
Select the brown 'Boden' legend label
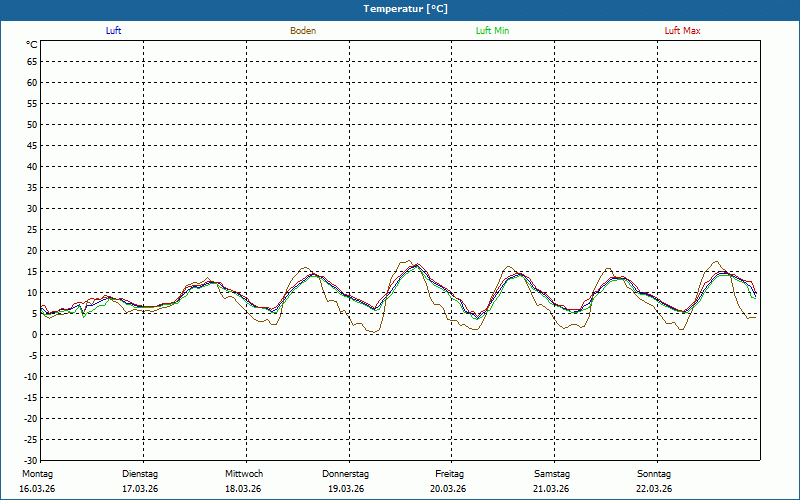coord(303,31)
